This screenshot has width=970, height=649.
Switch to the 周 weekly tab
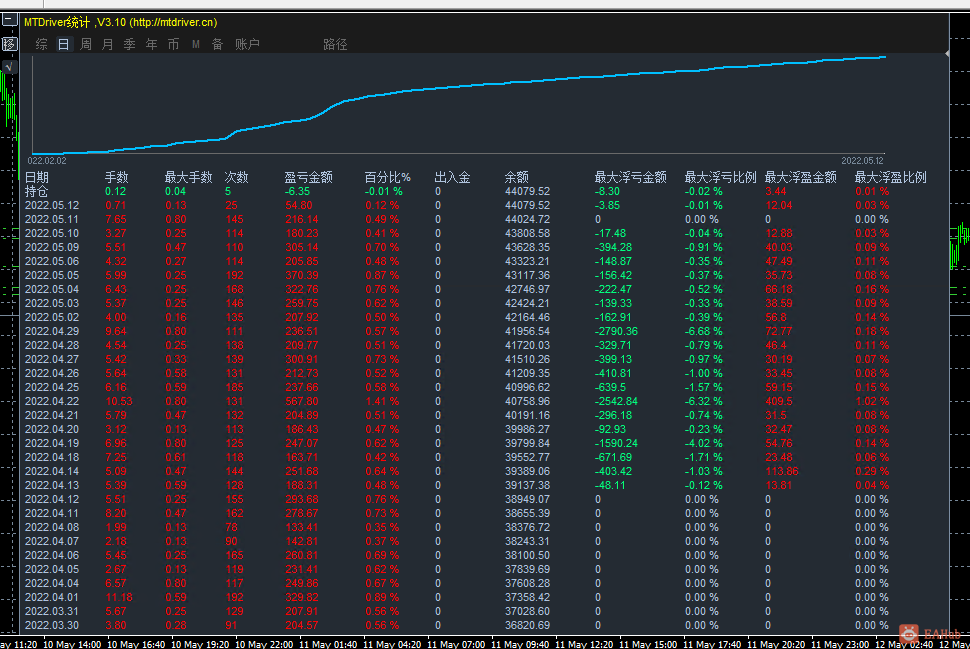85,44
